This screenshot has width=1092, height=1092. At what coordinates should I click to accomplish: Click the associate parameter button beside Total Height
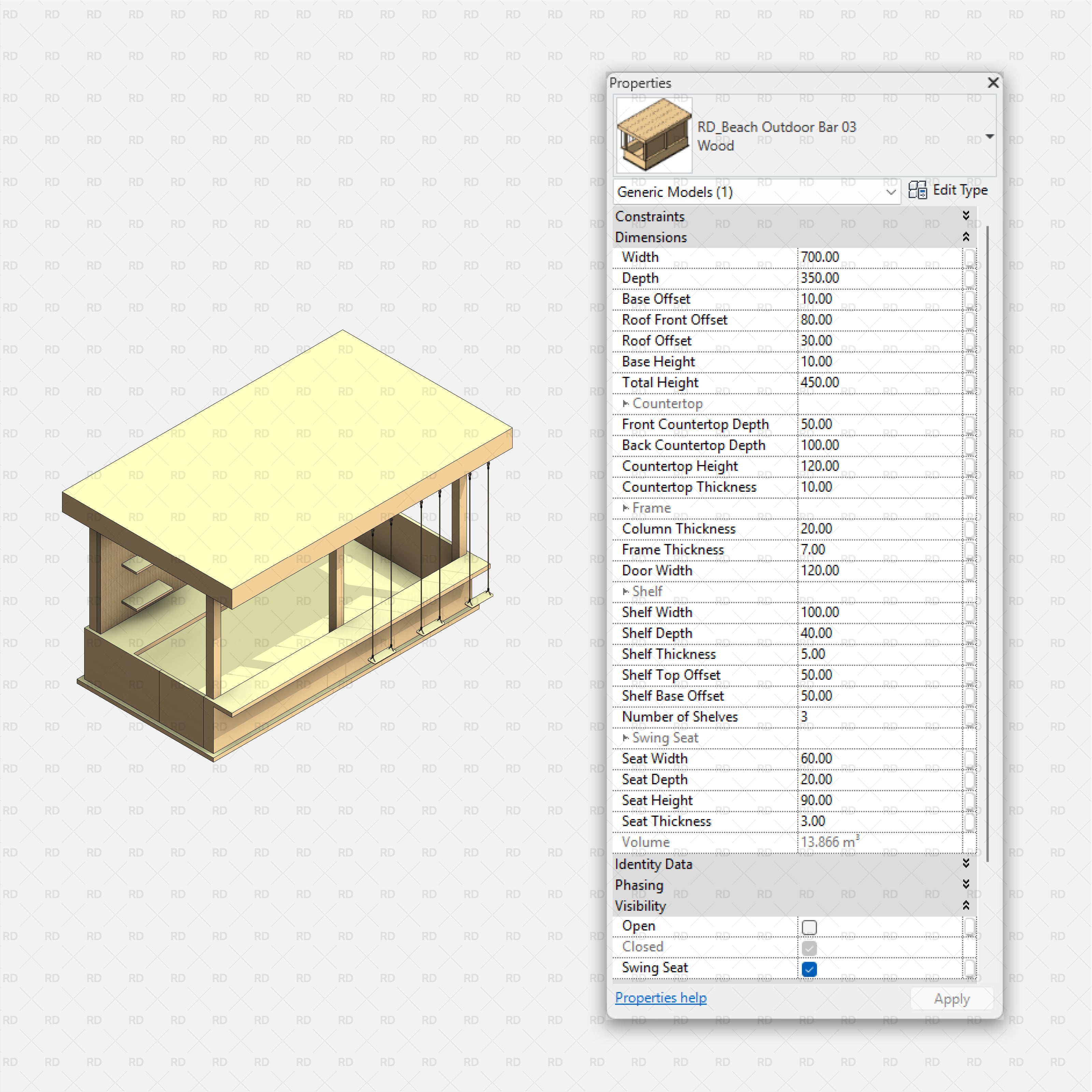(x=971, y=383)
